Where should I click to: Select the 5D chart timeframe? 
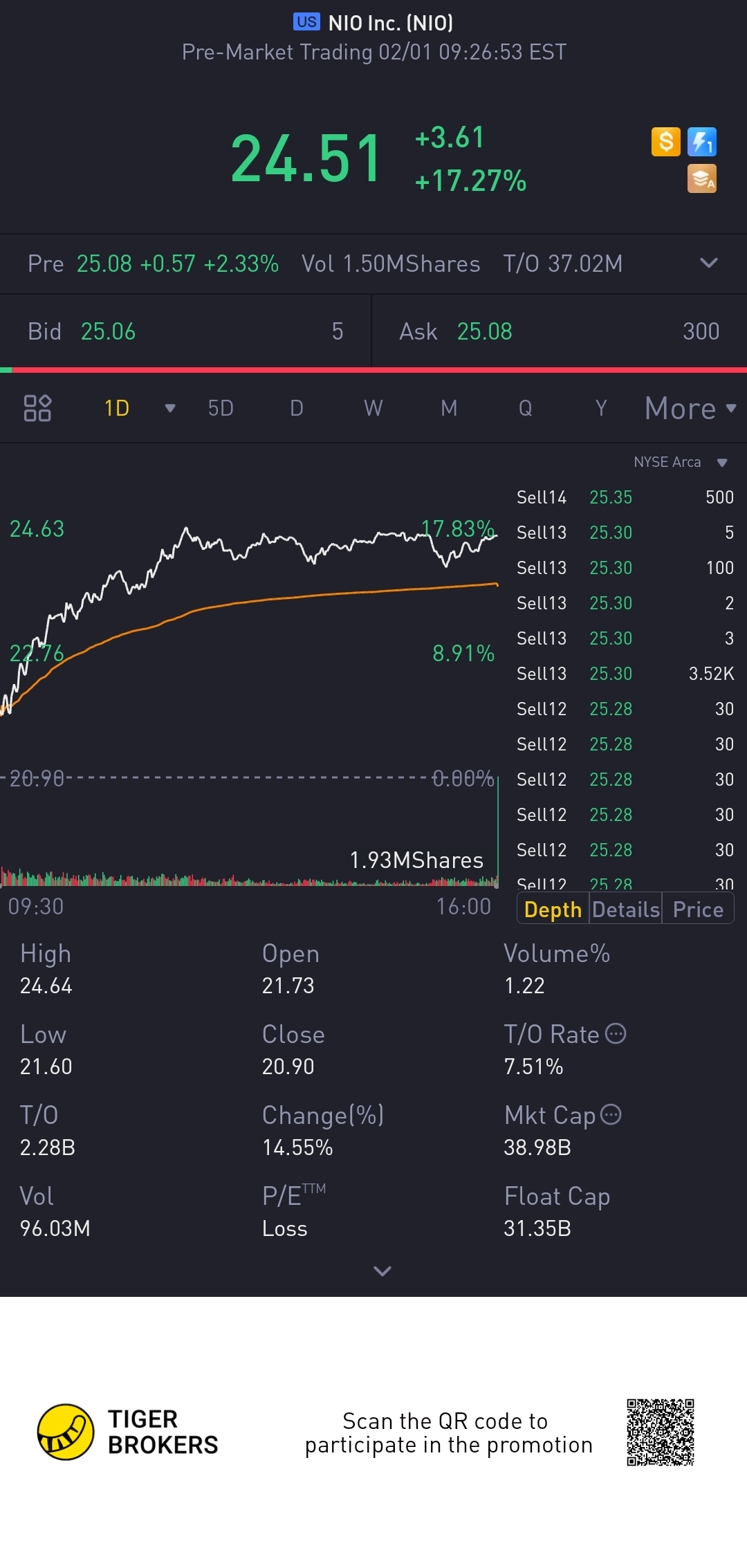click(x=221, y=408)
